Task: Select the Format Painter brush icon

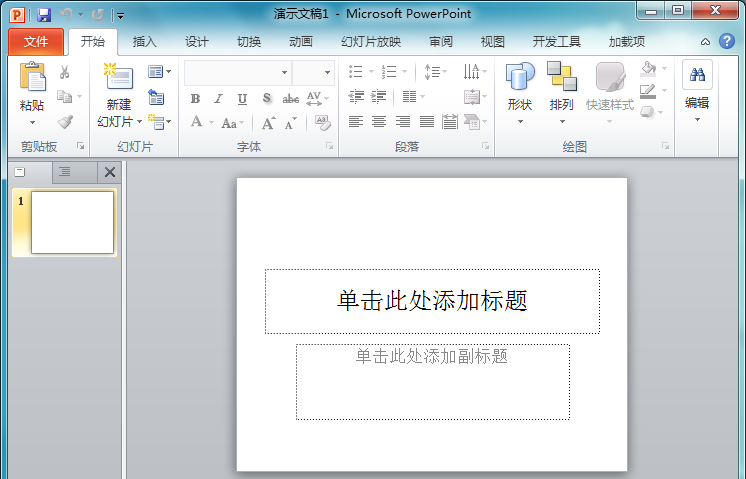Action: click(x=65, y=122)
